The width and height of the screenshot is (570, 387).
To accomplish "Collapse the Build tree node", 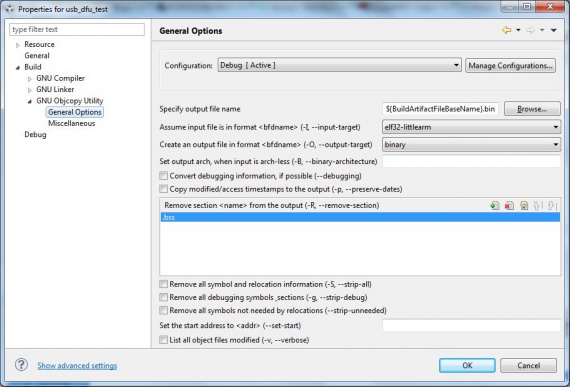I will (x=17, y=68).
